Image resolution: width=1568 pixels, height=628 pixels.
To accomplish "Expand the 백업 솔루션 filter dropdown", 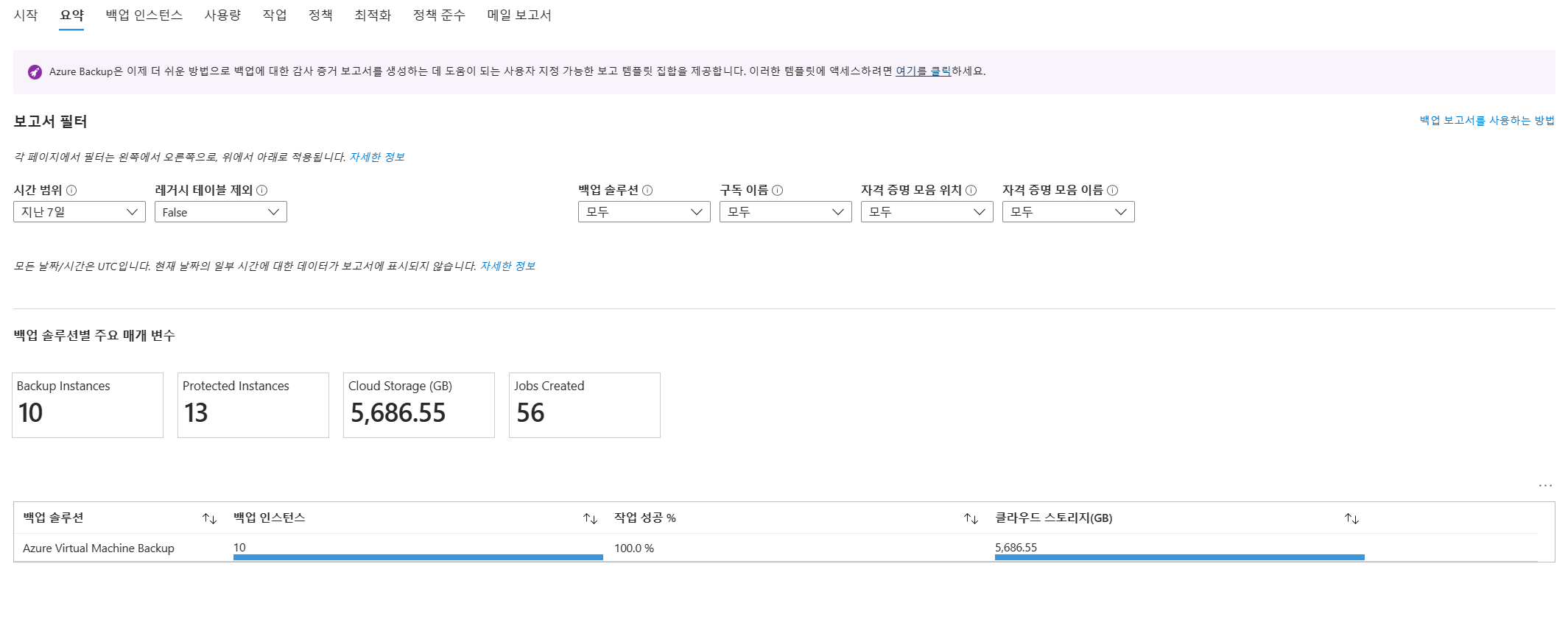I will (x=644, y=212).
